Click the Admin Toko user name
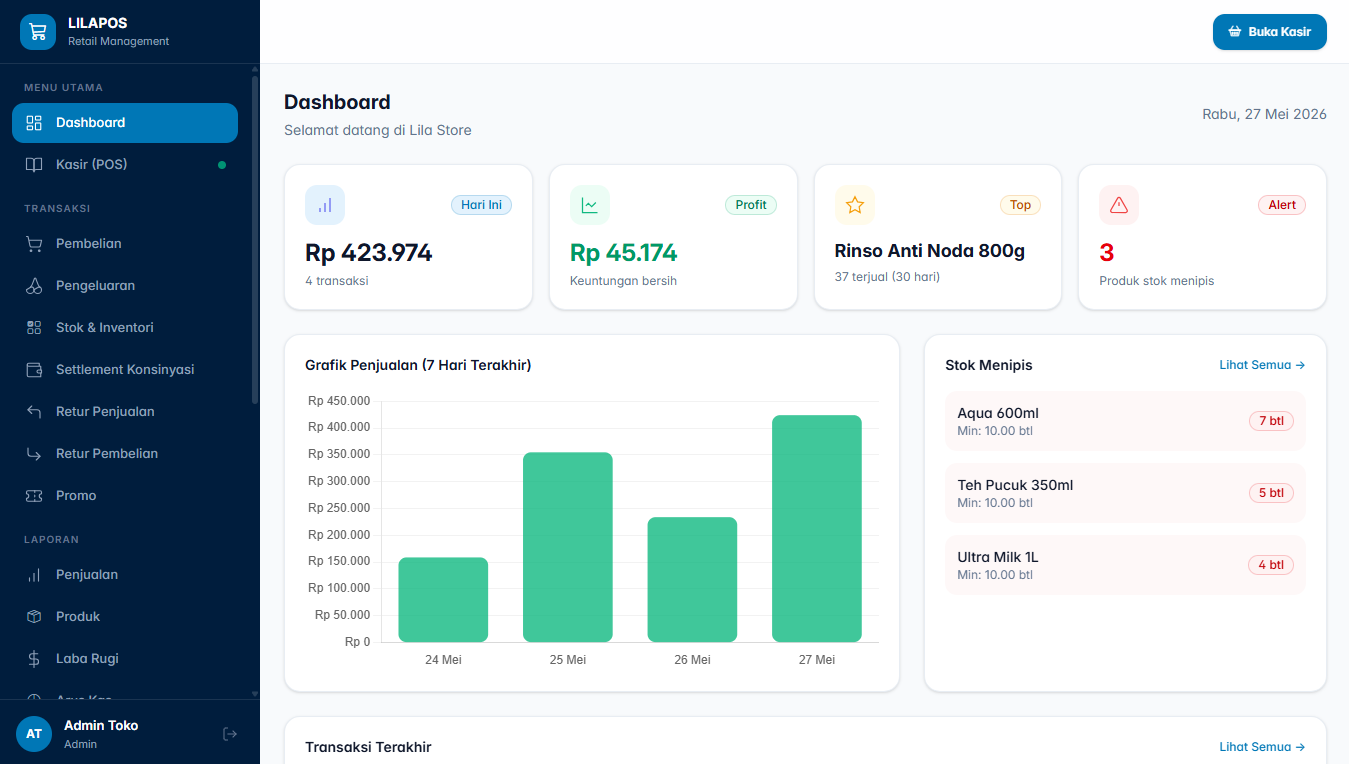The width and height of the screenshot is (1349, 764). [x=101, y=726]
